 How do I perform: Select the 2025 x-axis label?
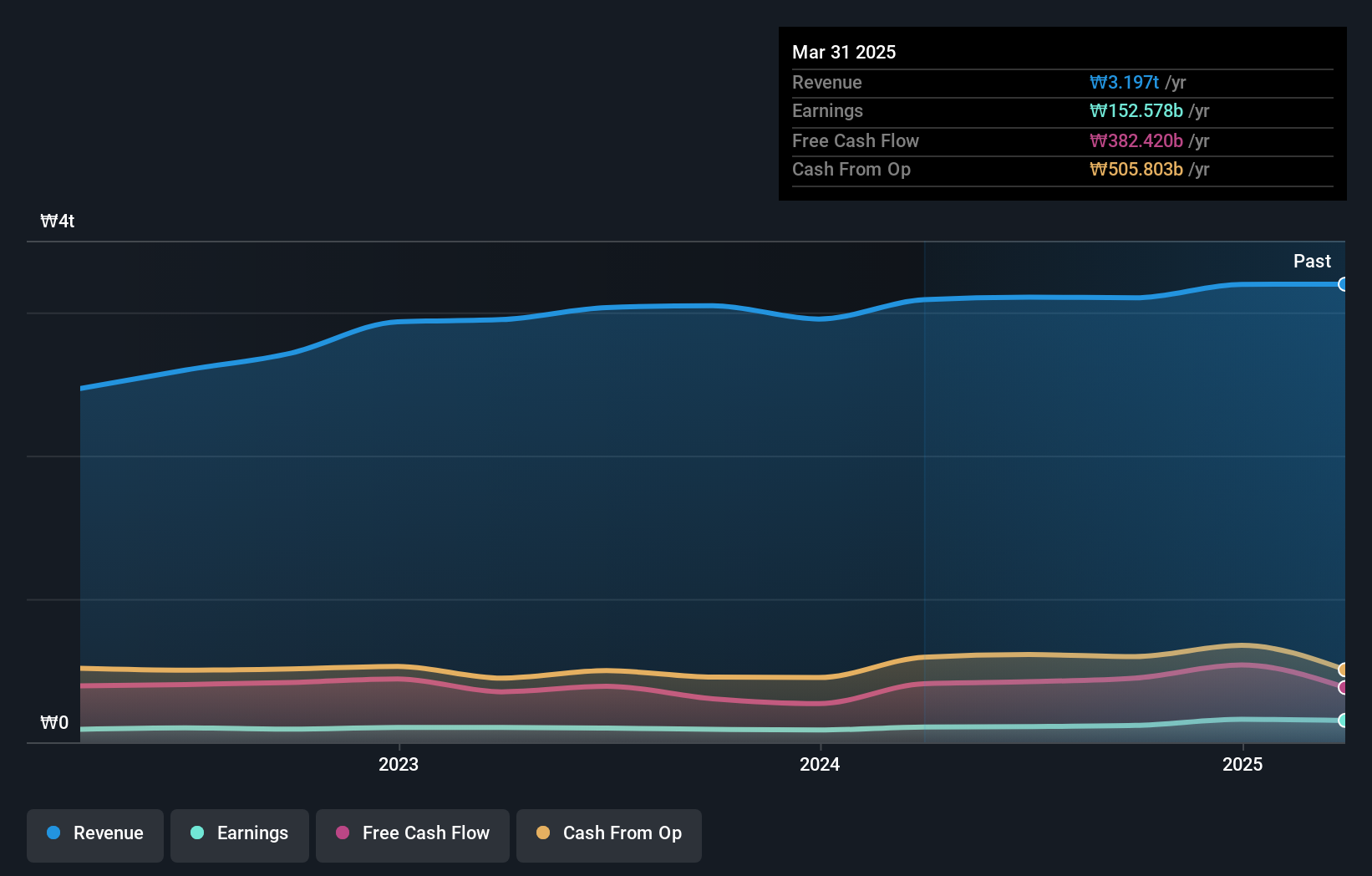click(x=1242, y=764)
